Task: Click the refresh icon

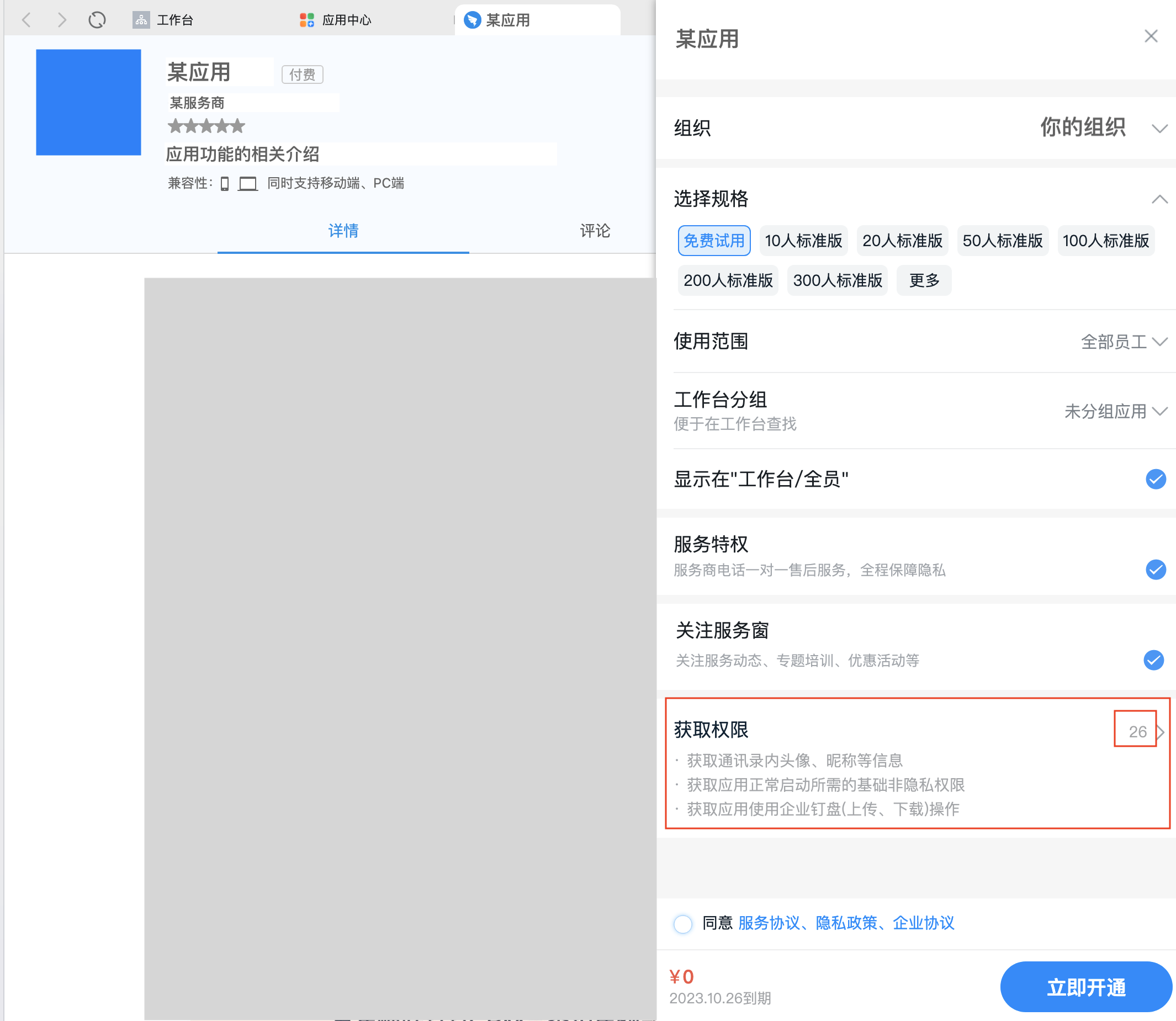Action: pyautogui.click(x=97, y=20)
